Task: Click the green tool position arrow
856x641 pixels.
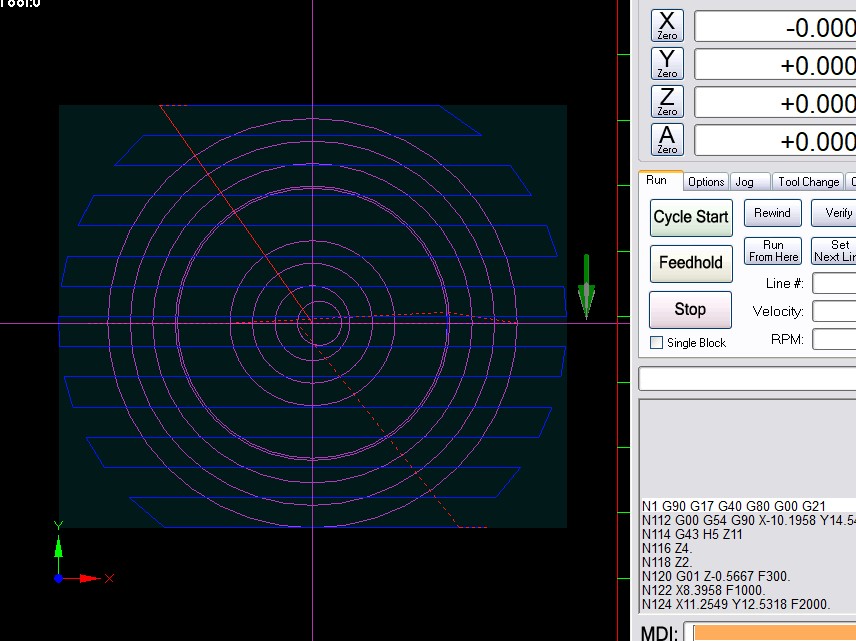Action: pyautogui.click(x=587, y=286)
